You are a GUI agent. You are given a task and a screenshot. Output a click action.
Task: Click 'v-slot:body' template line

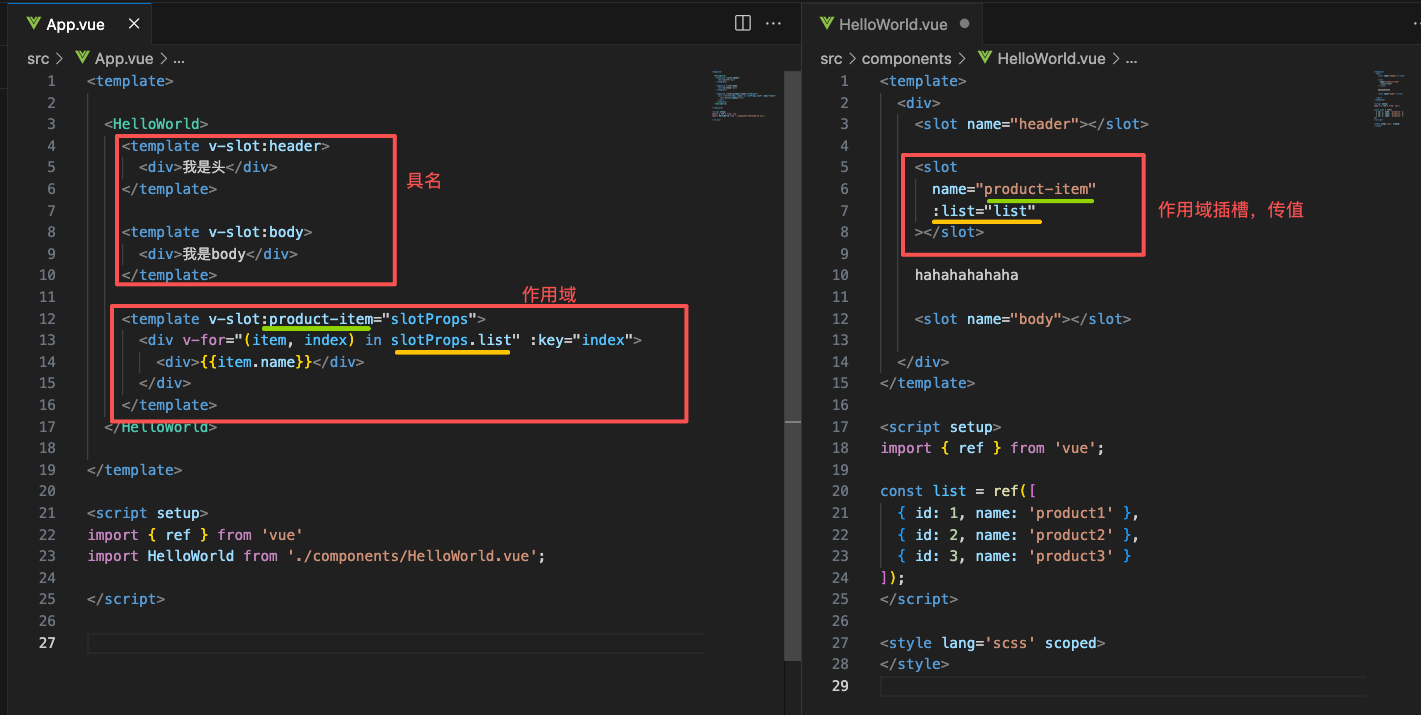pos(217,232)
